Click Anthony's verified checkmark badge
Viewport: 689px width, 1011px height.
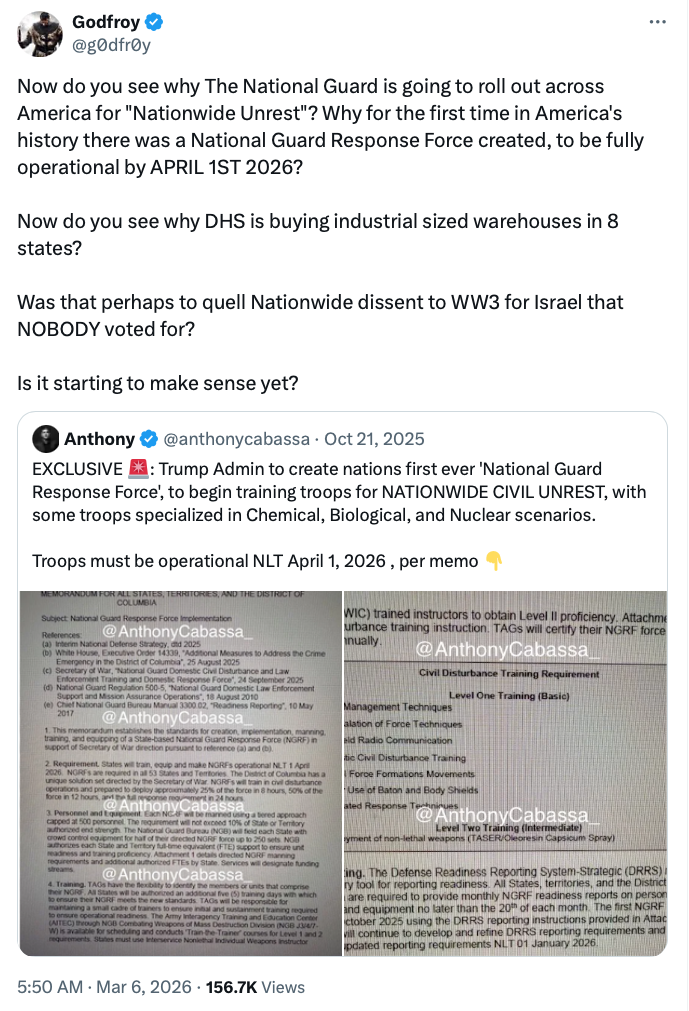pos(149,439)
